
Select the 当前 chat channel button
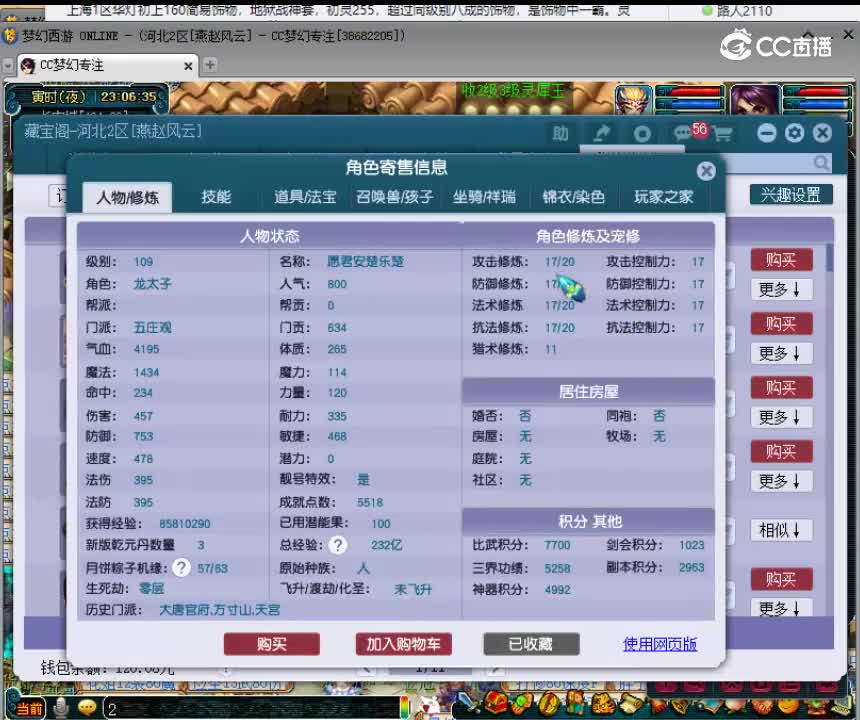point(29,708)
